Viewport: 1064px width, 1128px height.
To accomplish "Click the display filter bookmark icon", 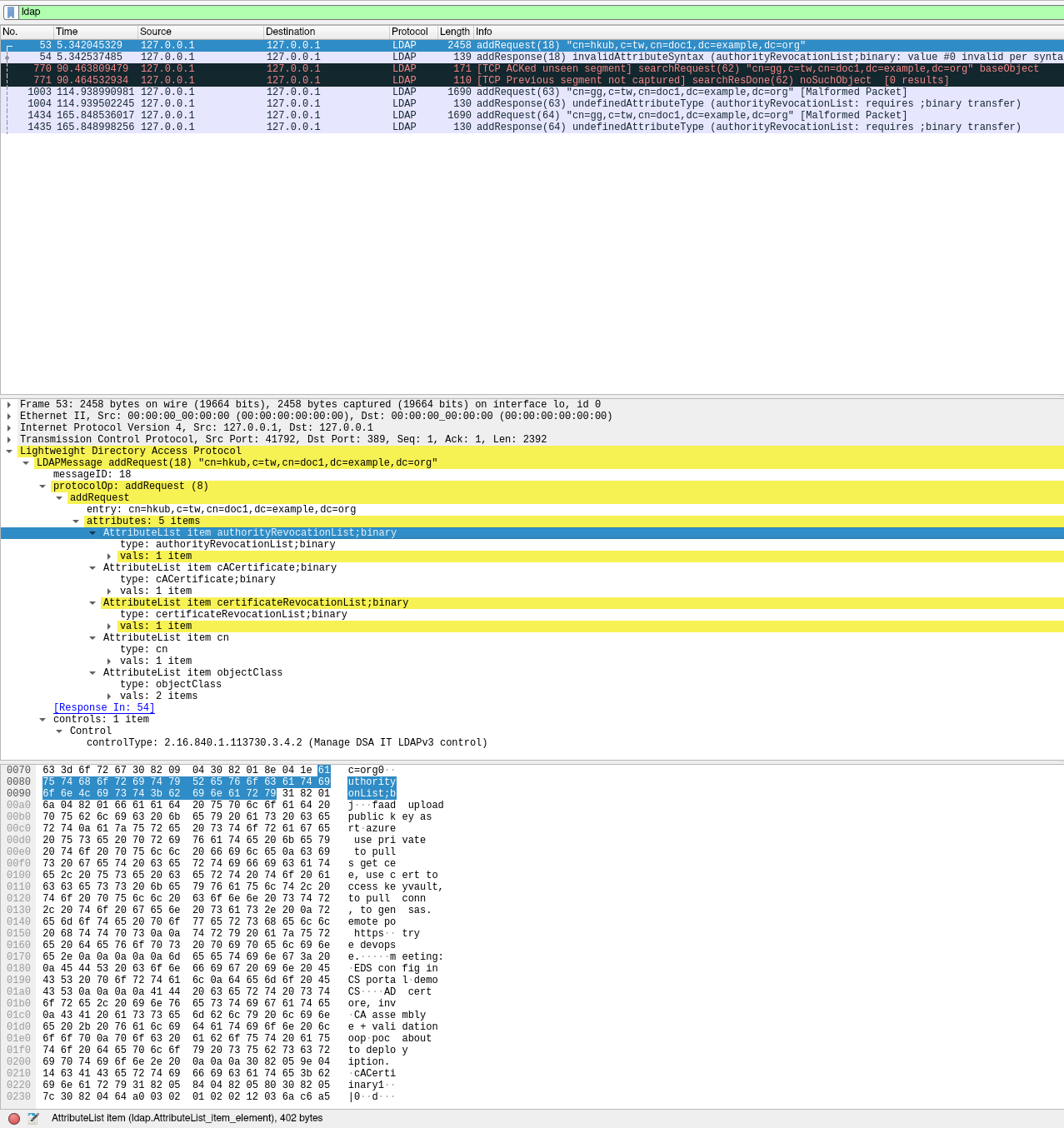I will (10, 12).
